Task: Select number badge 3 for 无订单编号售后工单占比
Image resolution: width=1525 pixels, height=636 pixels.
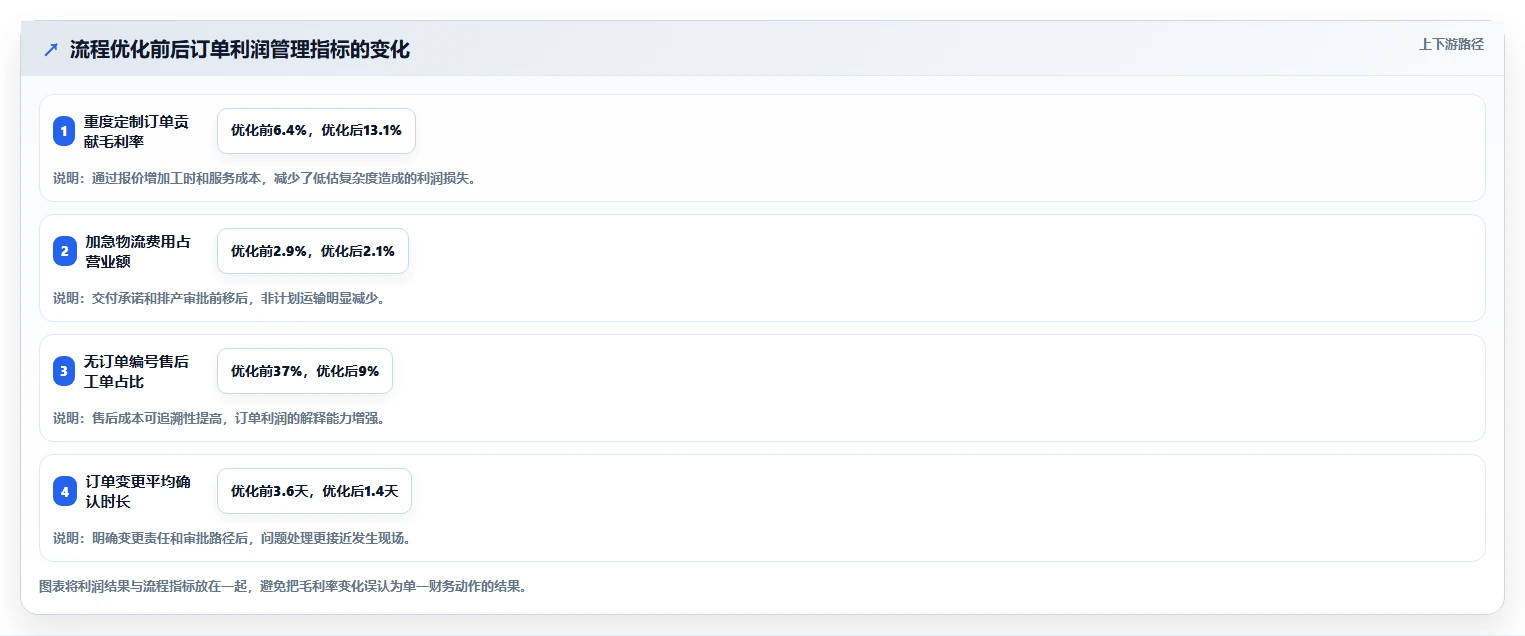Action: click(64, 371)
